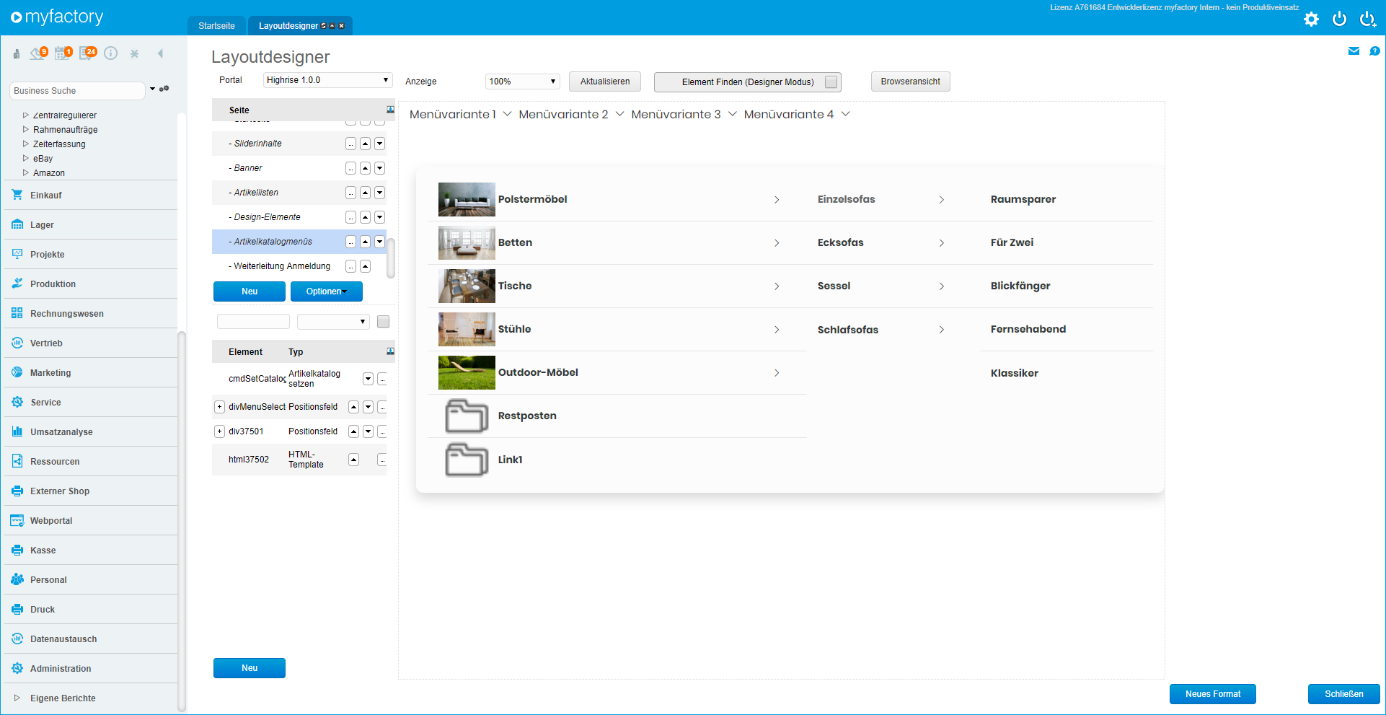Viewport: 1386px width, 715px height.
Task: Open the Externer Shop module
Action: (x=89, y=491)
